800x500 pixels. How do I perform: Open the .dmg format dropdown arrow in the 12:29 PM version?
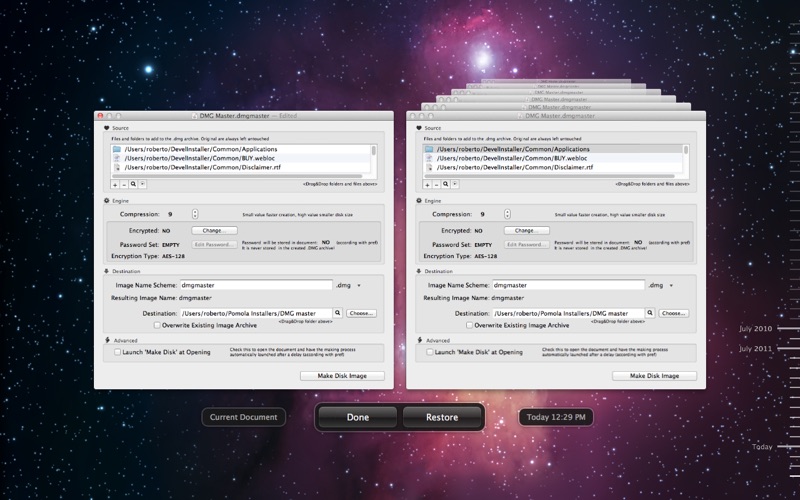coord(671,286)
